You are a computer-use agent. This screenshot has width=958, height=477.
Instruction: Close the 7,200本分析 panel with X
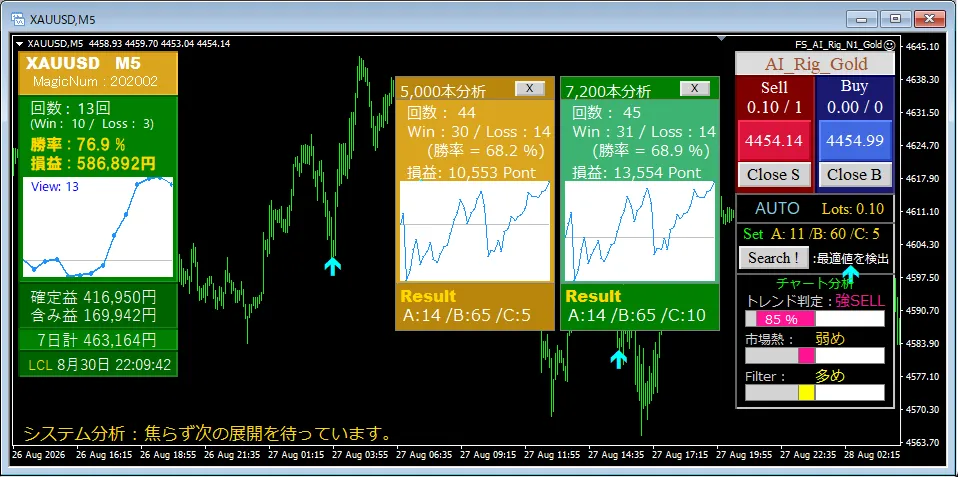tap(695, 89)
